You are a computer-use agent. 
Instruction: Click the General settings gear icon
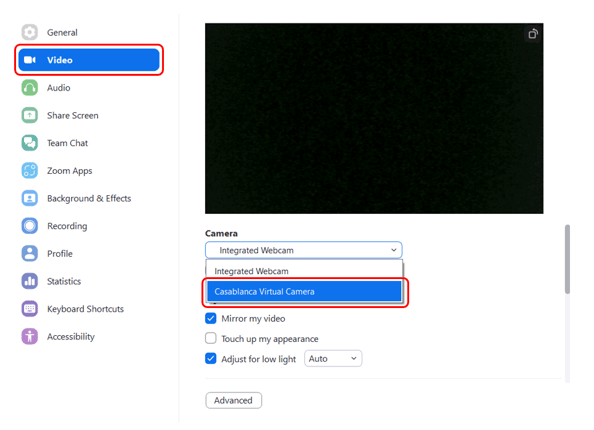[x=30, y=32]
